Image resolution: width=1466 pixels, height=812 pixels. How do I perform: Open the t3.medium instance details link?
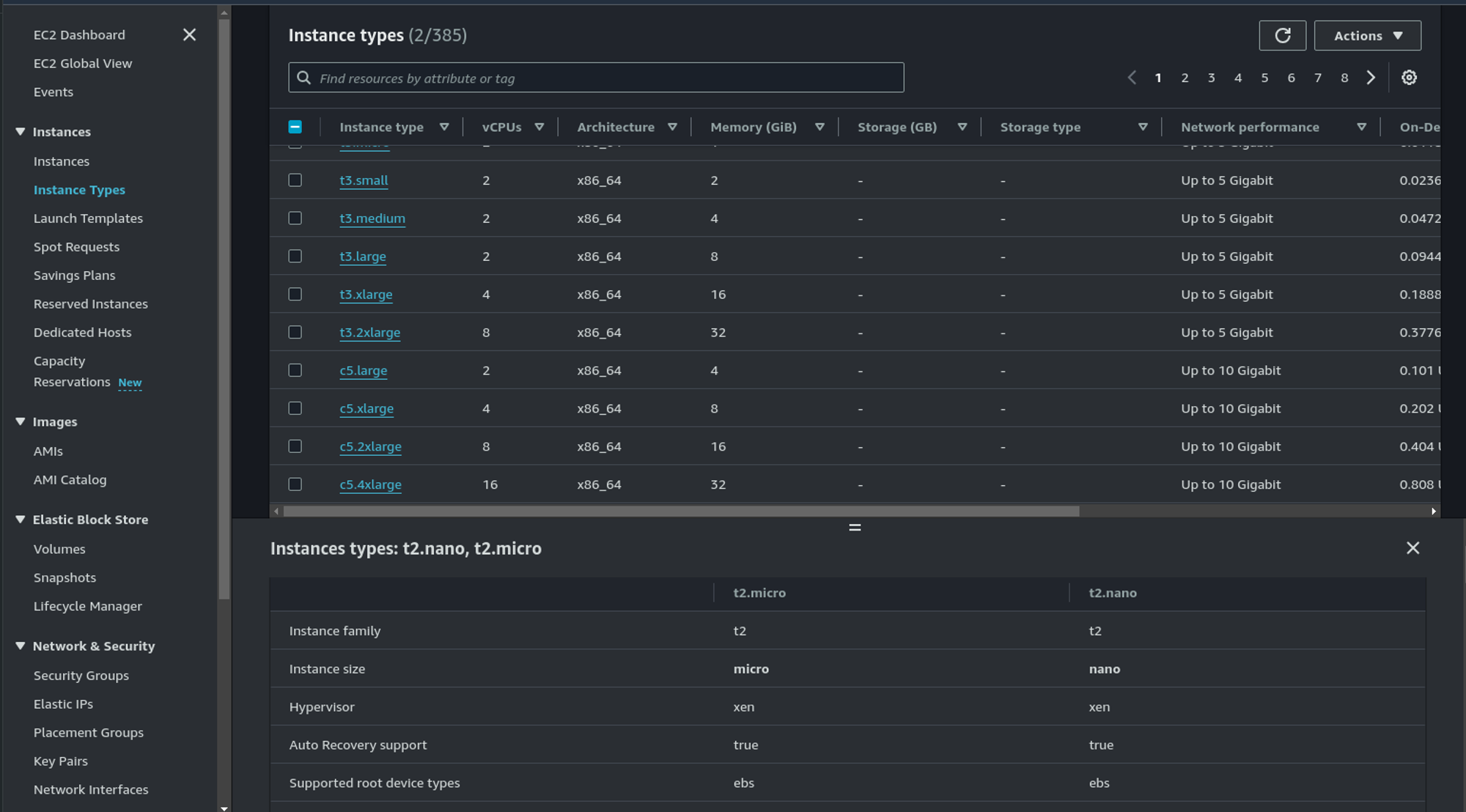372,218
